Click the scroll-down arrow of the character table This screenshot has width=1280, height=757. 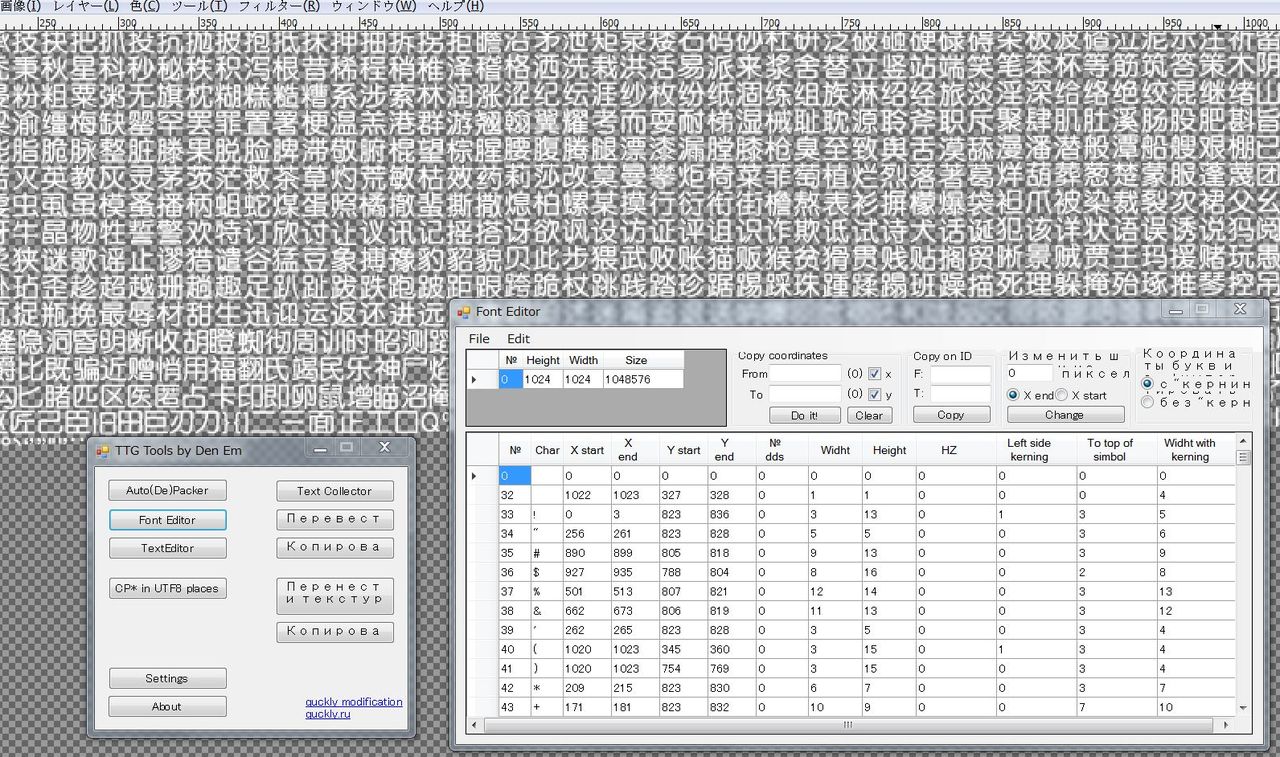[x=1243, y=707]
